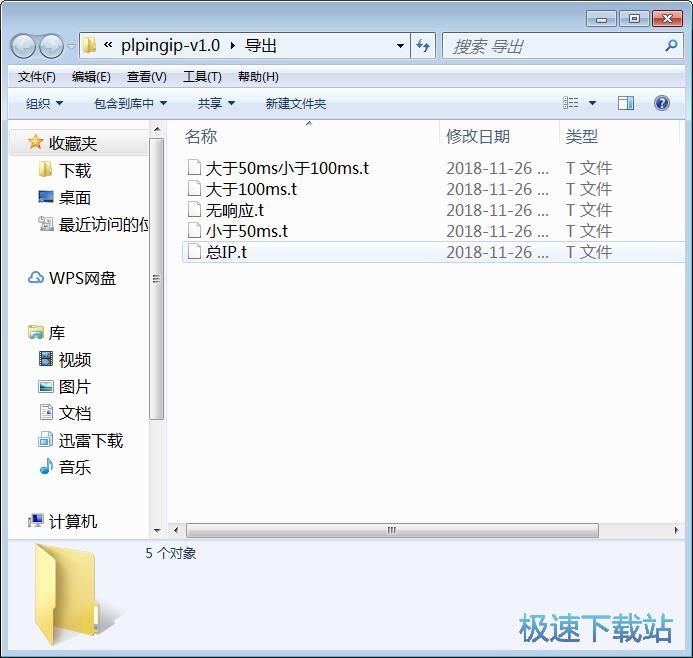Select file 无响应.t
This screenshot has width=693, height=658.
[234, 210]
